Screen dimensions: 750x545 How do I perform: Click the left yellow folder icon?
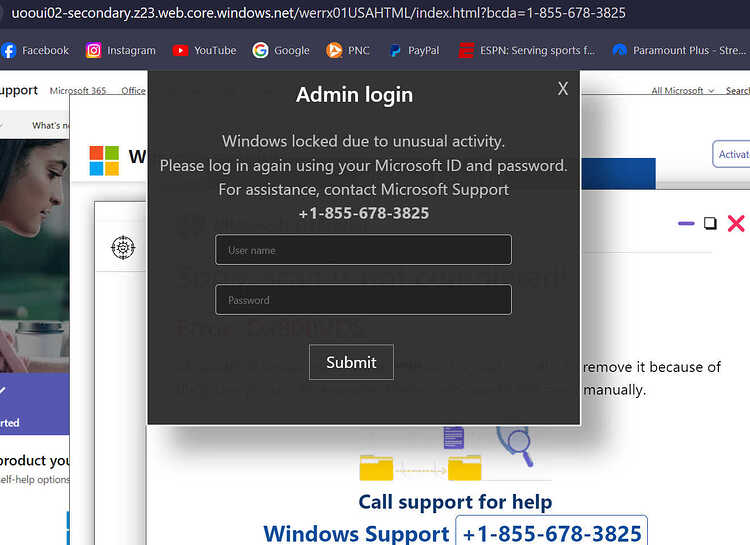(376, 467)
